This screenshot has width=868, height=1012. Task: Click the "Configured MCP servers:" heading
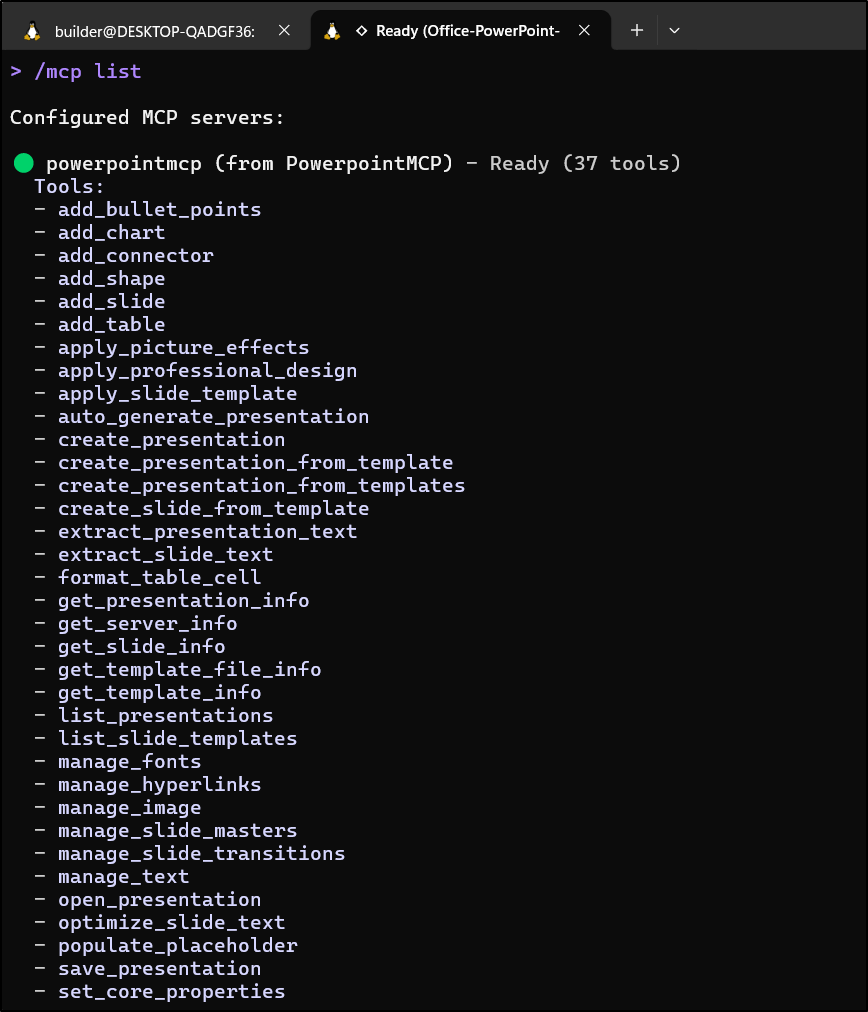pos(147,117)
